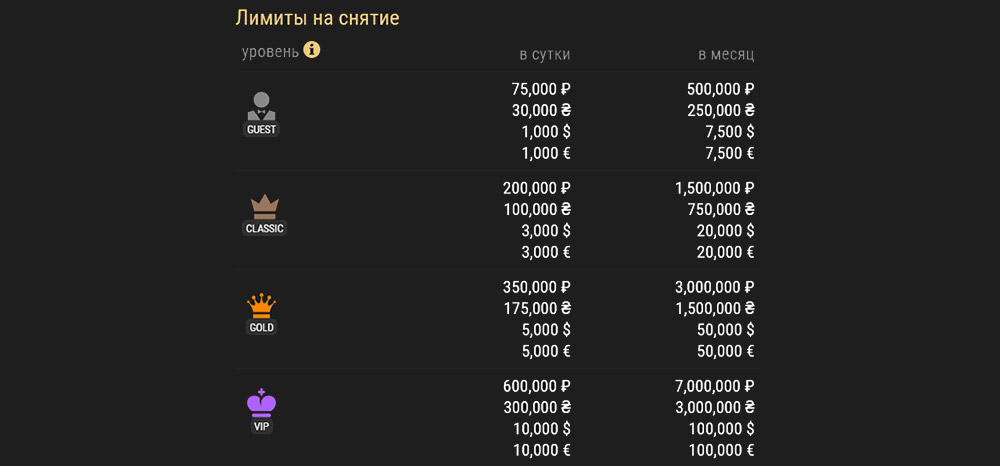The width and height of the screenshot is (1000, 466).
Task: Click Guest daily limit 75,000 ₽
Action: pyautogui.click(x=540, y=88)
